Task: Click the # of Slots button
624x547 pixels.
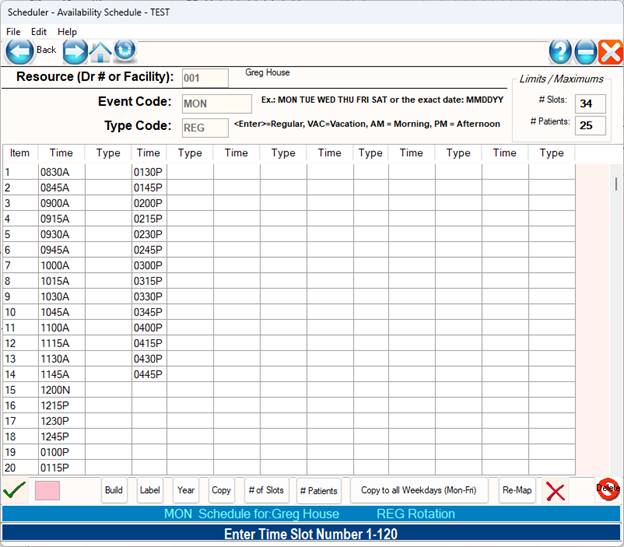Action: pyautogui.click(x=265, y=490)
